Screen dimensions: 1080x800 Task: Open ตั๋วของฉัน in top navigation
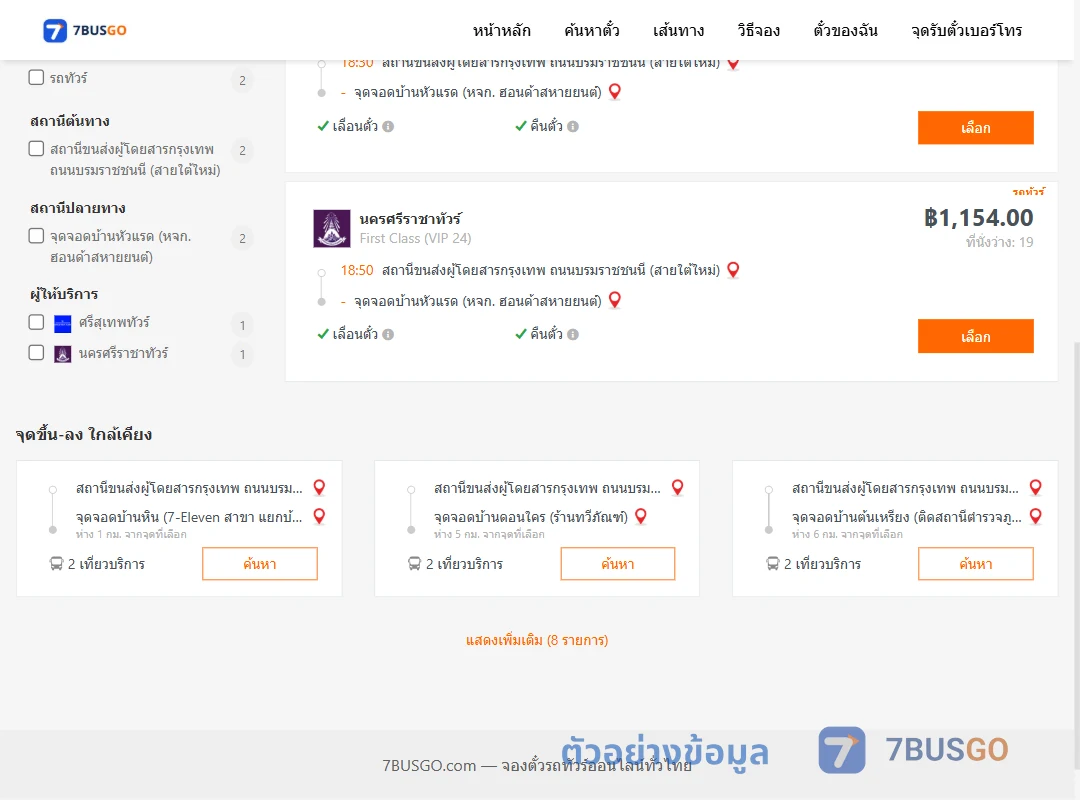pyautogui.click(x=845, y=30)
